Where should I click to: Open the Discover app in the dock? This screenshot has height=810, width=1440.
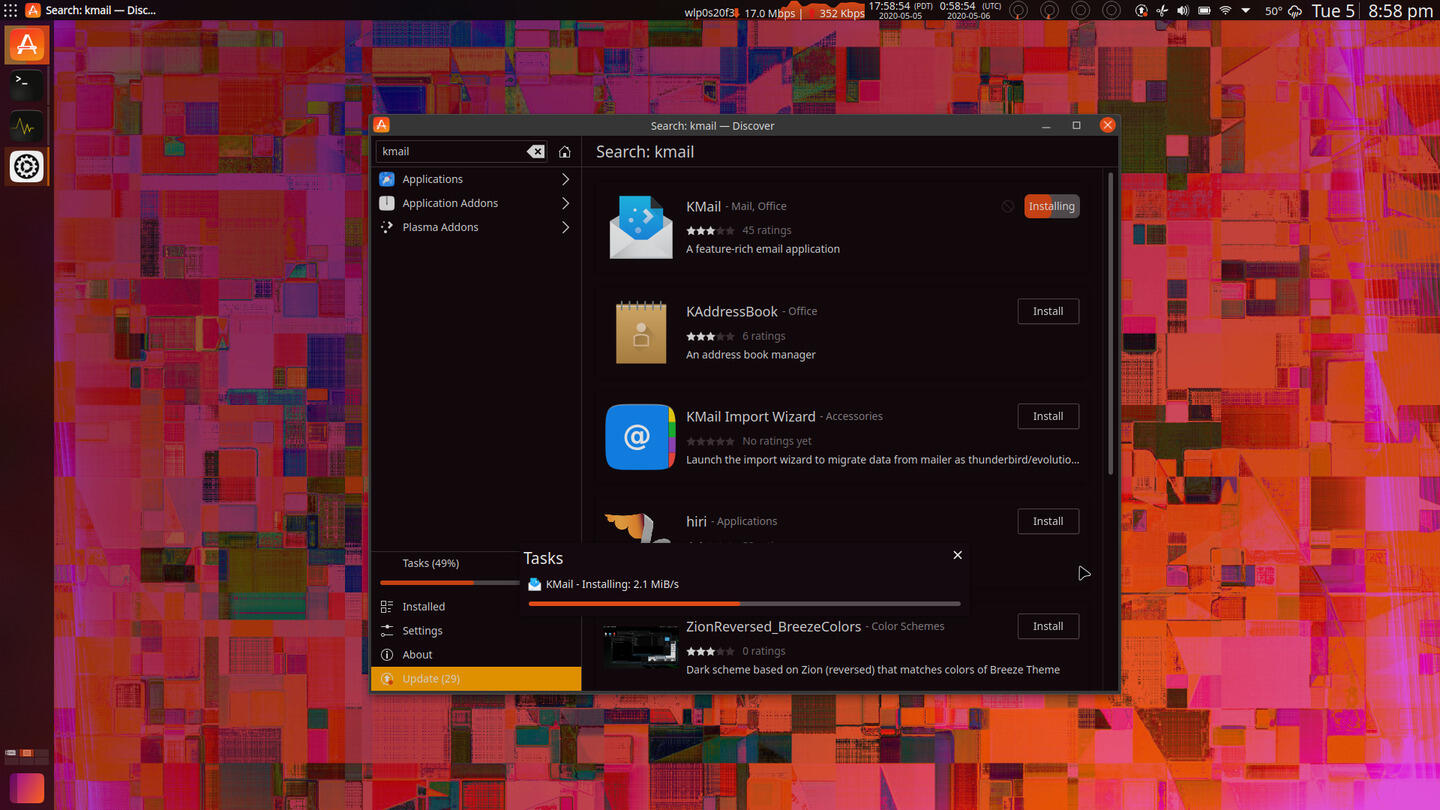(27, 44)
